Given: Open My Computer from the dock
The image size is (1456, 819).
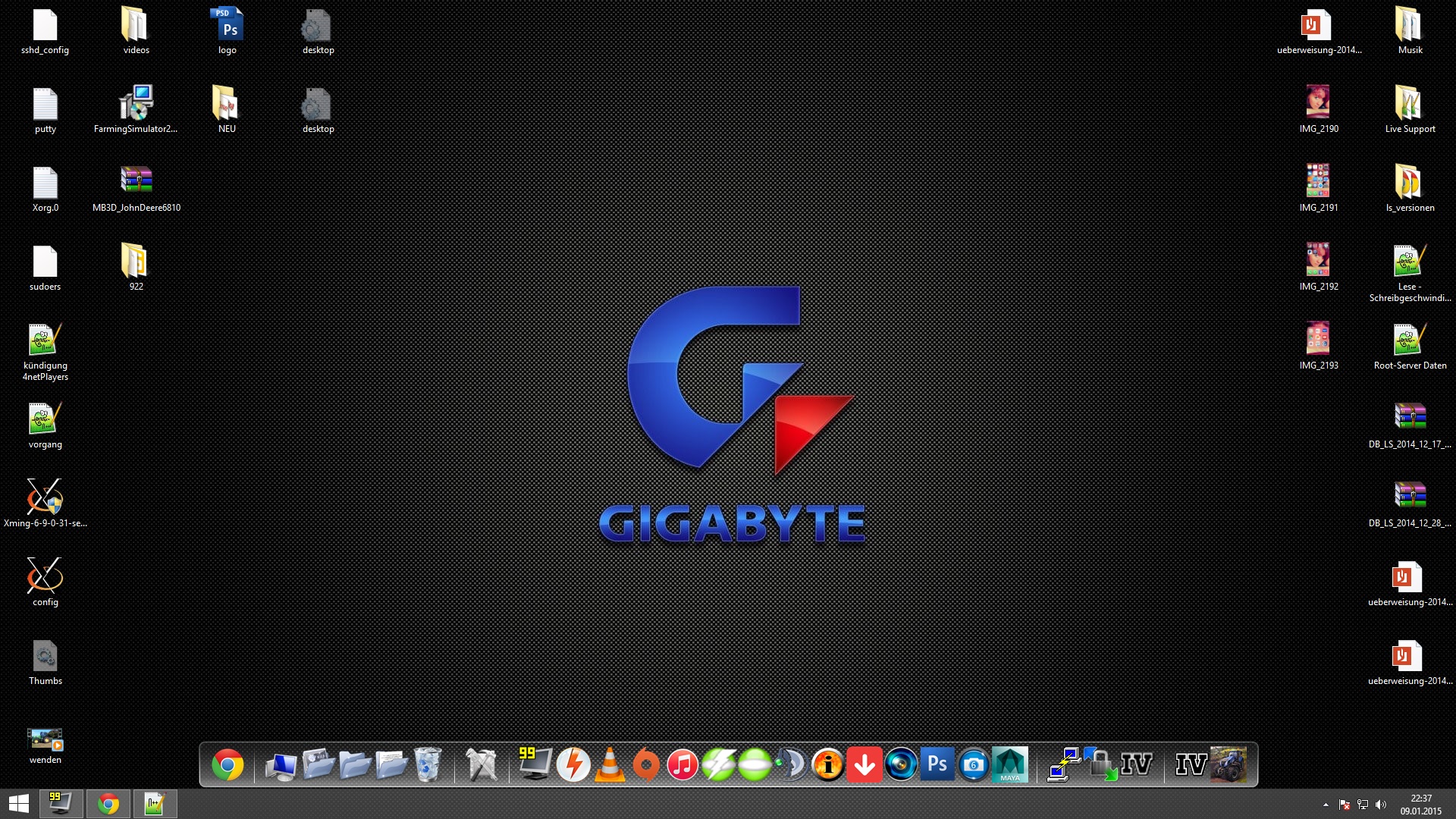Looking at the screenshot, I should [281, 766].
